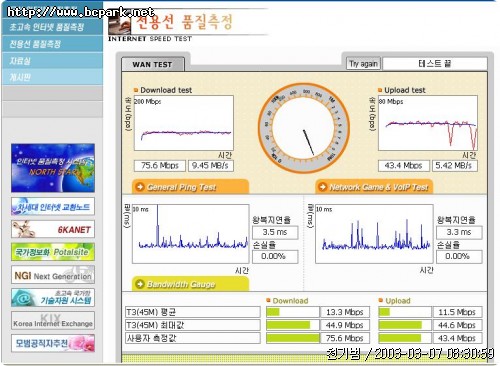Click the 75.6 Mbps download speed value
500x366 pixels.
pyautogui.click(x=160, y=166)
